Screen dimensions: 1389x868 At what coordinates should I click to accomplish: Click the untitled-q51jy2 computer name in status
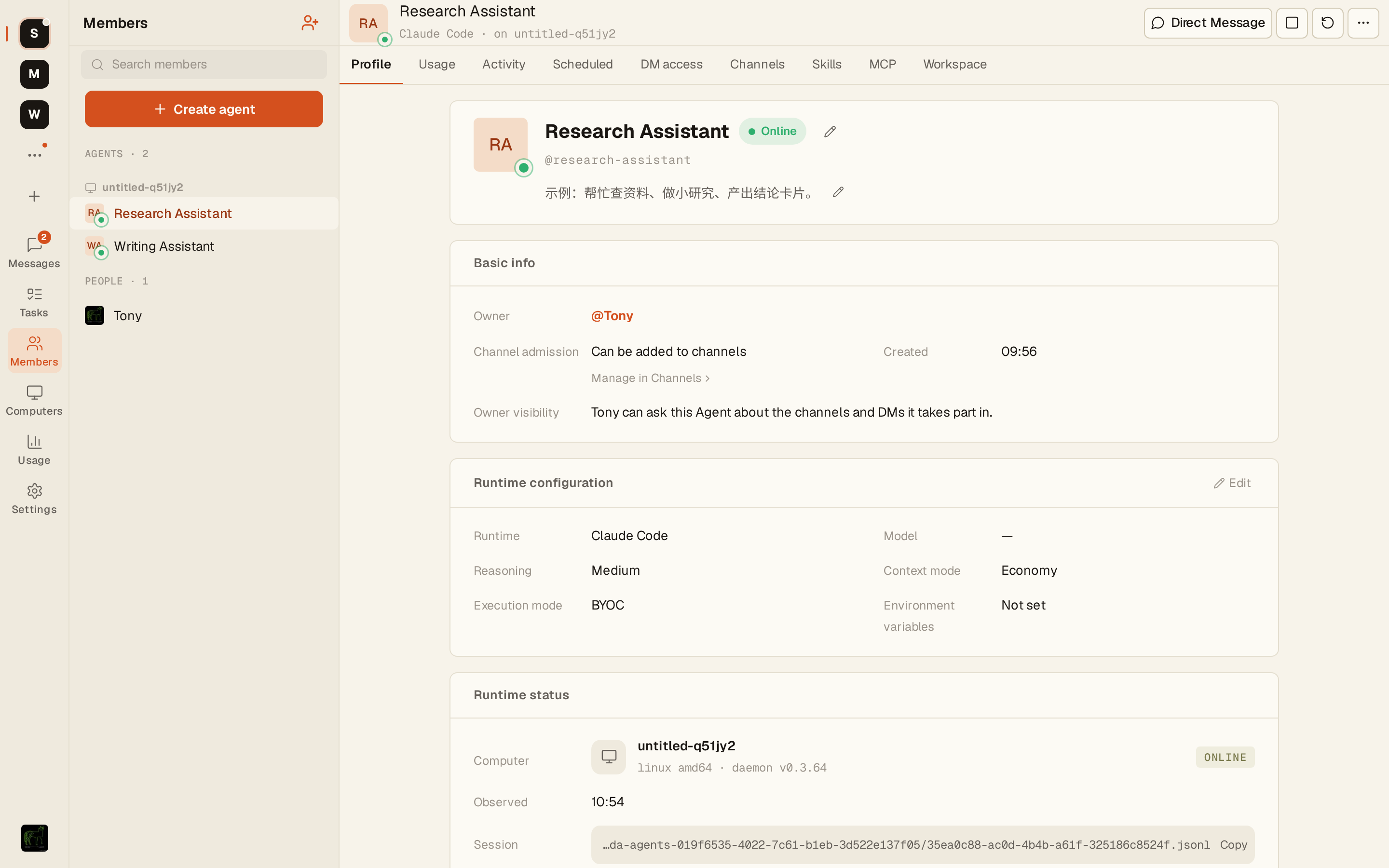coord(686,746)
